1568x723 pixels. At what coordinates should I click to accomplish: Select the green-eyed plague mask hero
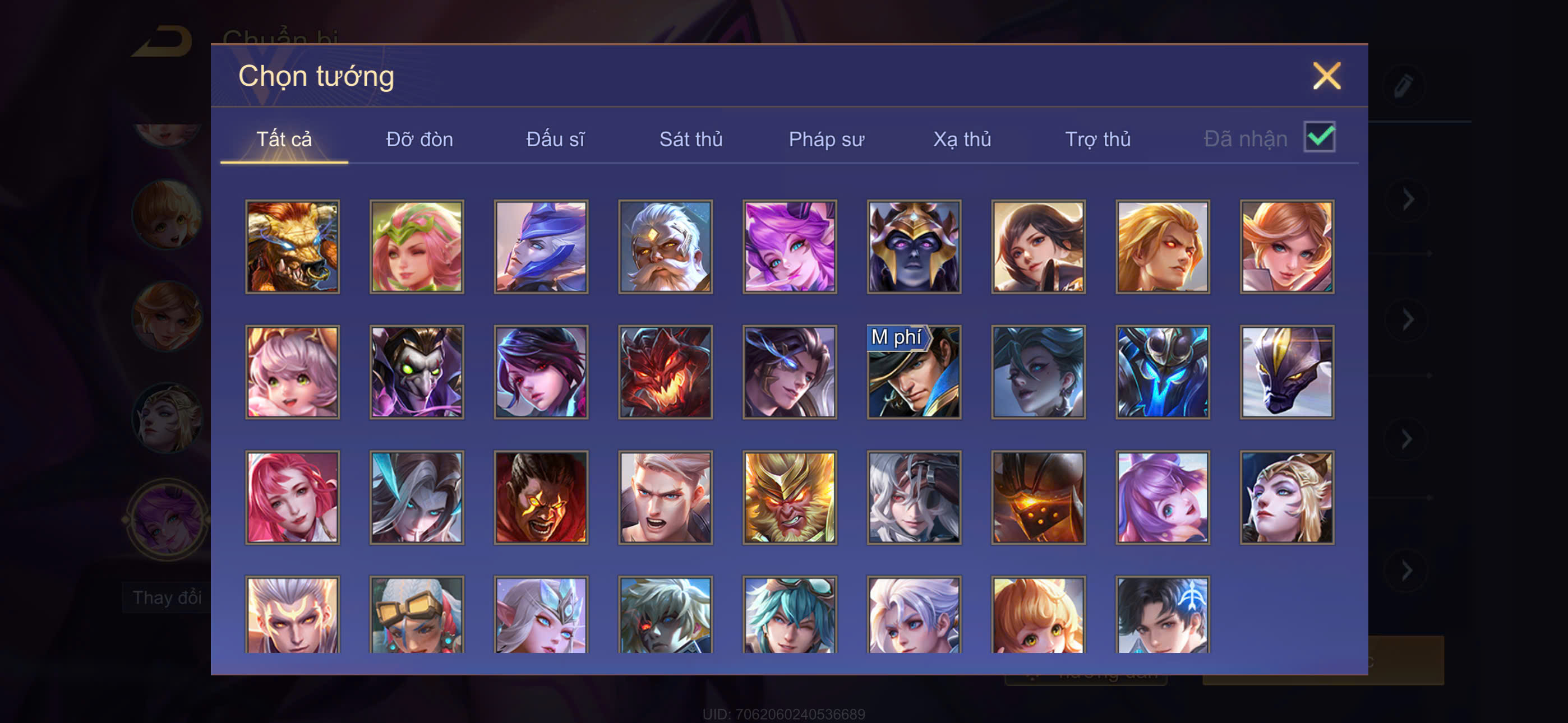point(416,372)
